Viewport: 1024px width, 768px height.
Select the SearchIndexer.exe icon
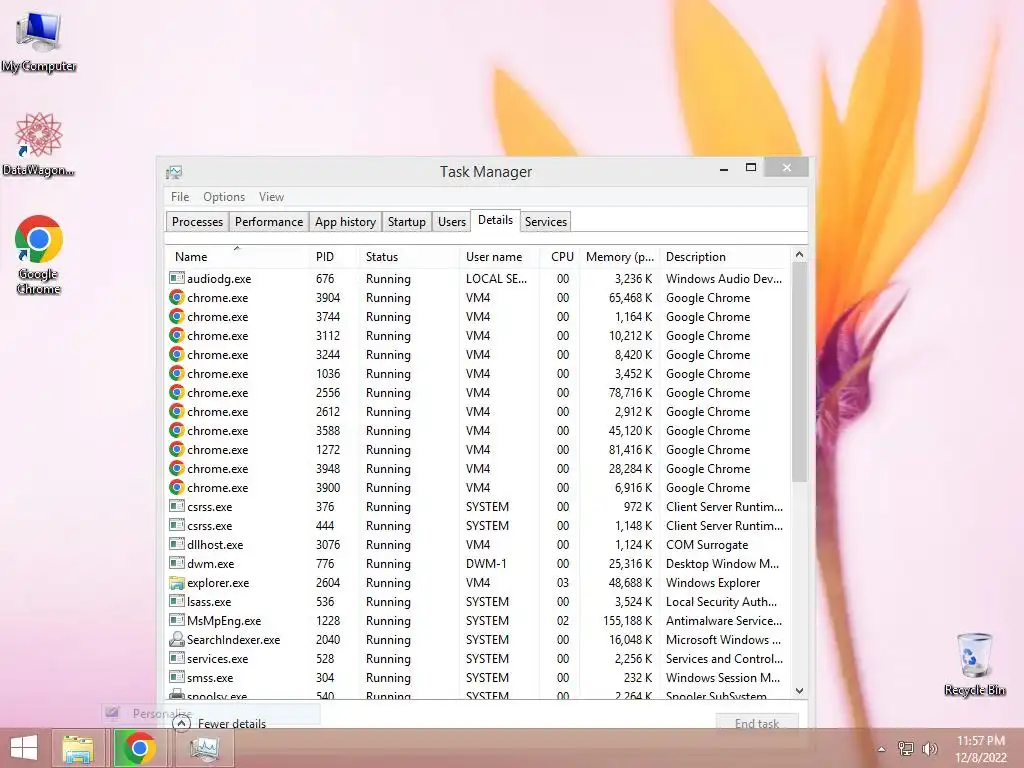(176, 639)
